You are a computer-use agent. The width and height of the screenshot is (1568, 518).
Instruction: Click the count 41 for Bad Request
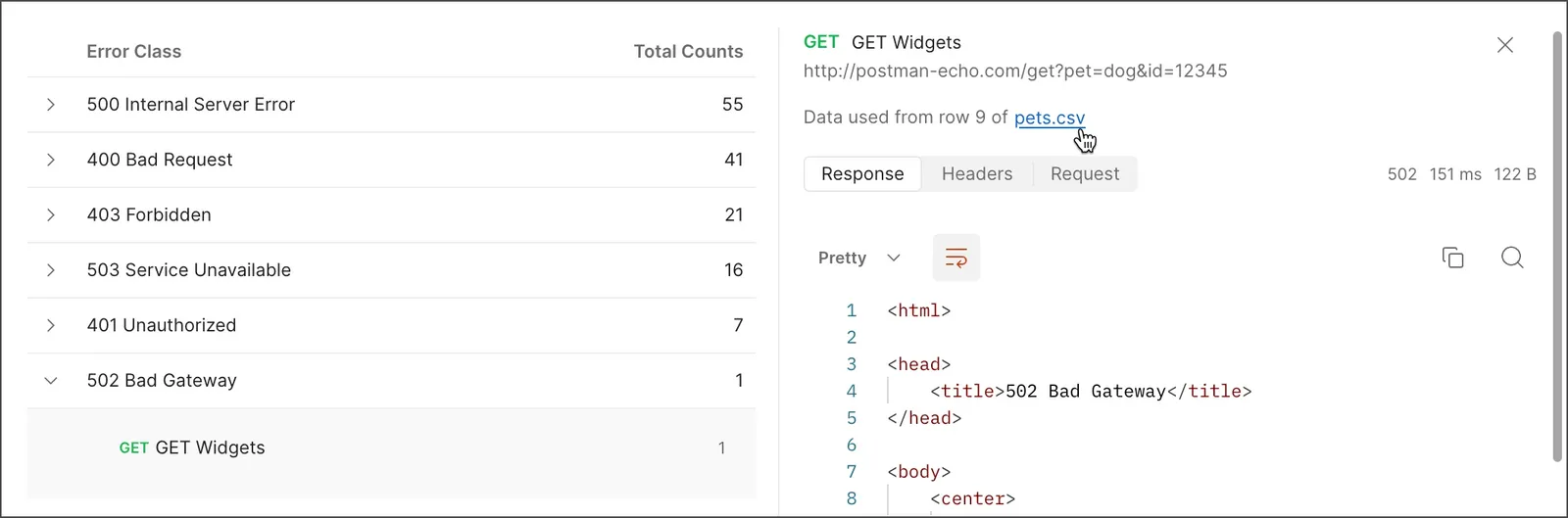click(x=734, y=160)
